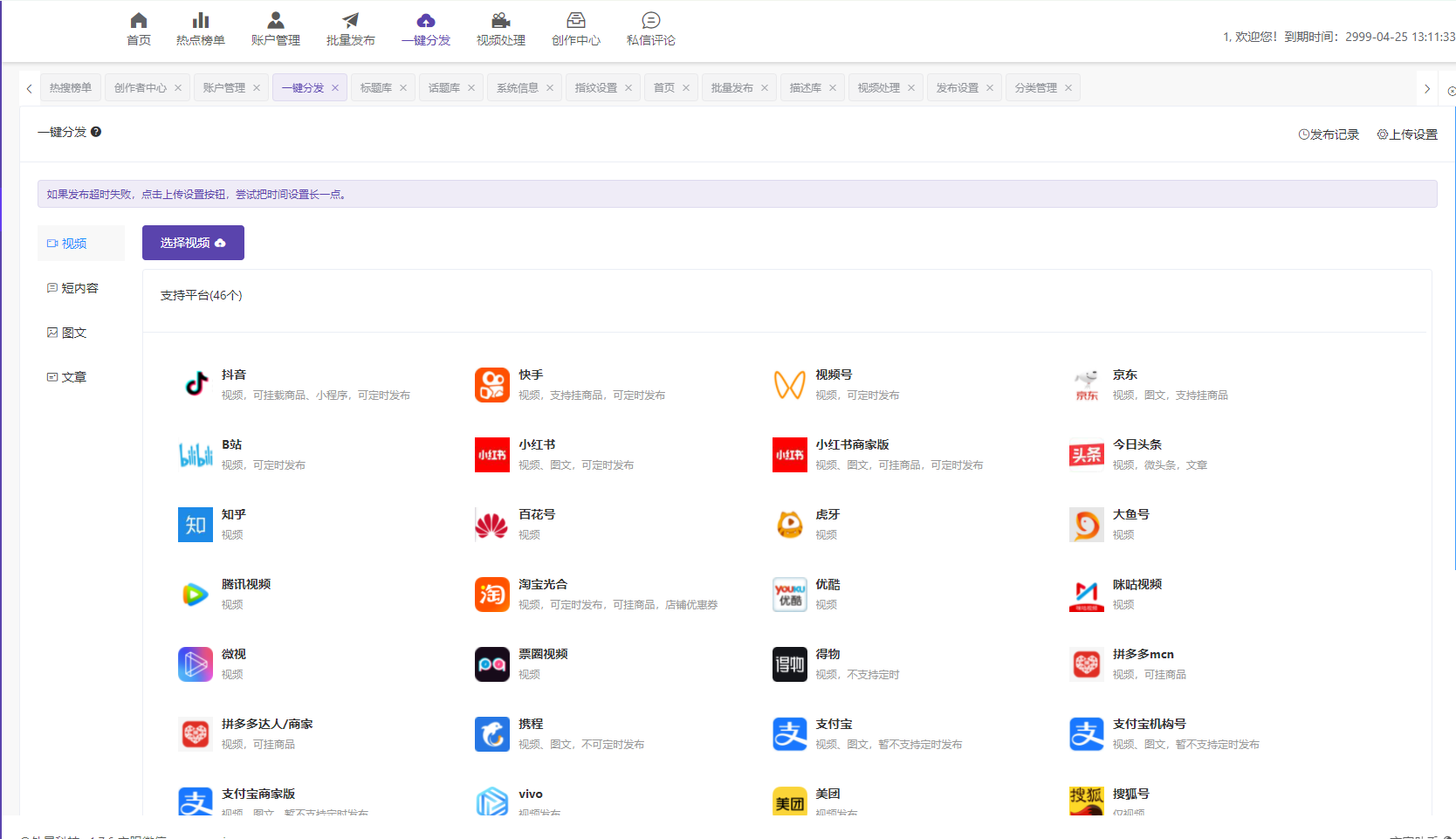
Task: Click the 支持平台(46个) heading
Action: [x=201, y=295]
